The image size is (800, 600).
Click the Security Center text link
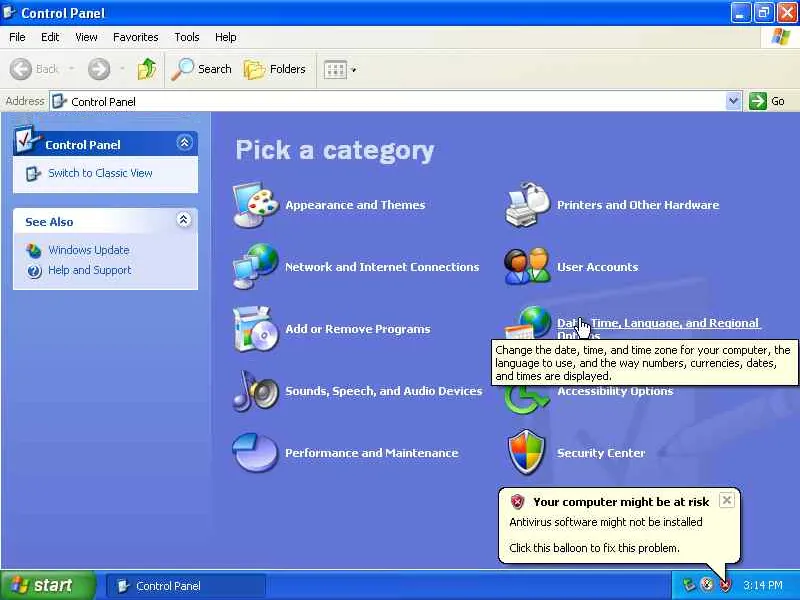[601, 453]
